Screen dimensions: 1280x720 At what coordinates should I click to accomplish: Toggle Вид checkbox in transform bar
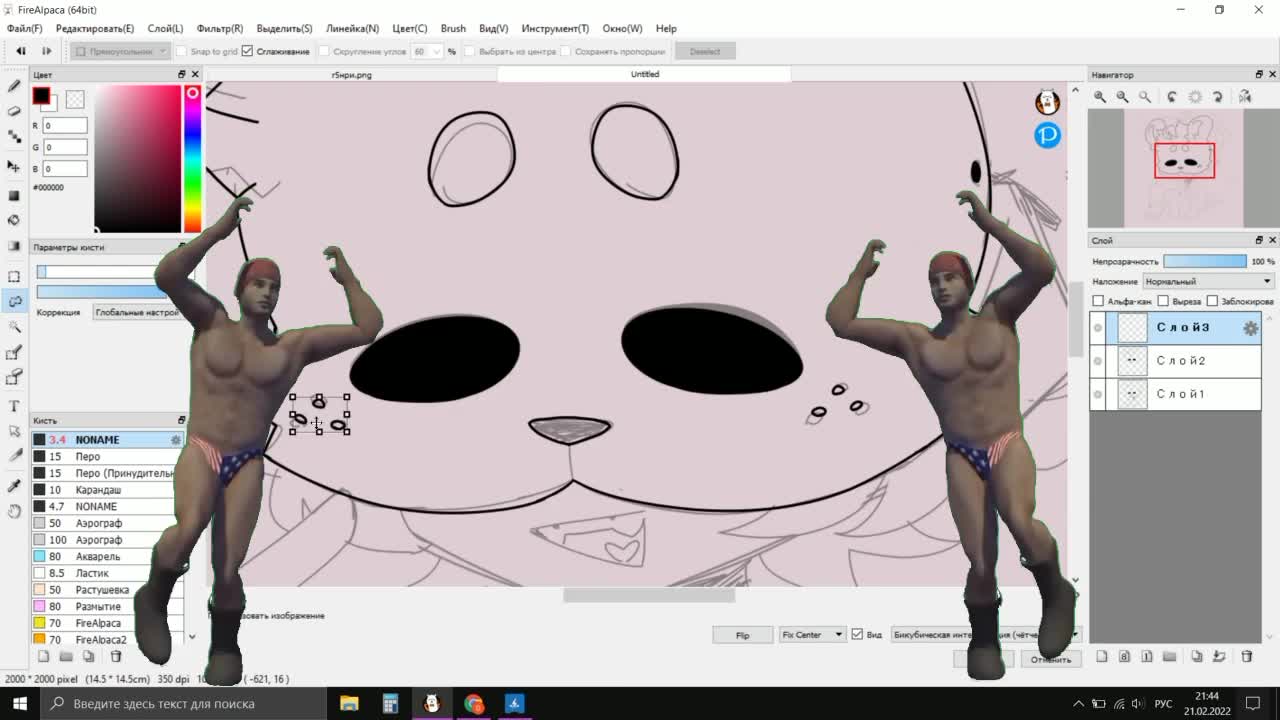pos(857,634)
